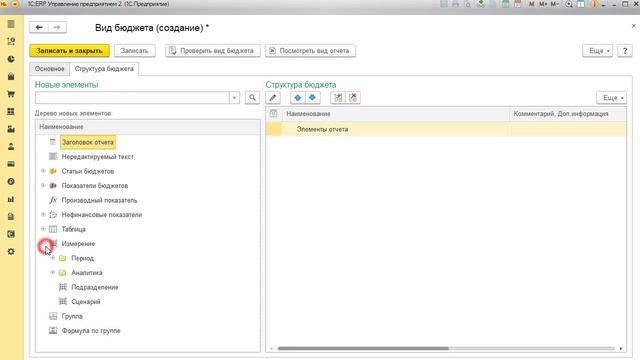Open the shopping-bag sales section in sidebar
The image size is (640, 360).
(x=11, y=76)
